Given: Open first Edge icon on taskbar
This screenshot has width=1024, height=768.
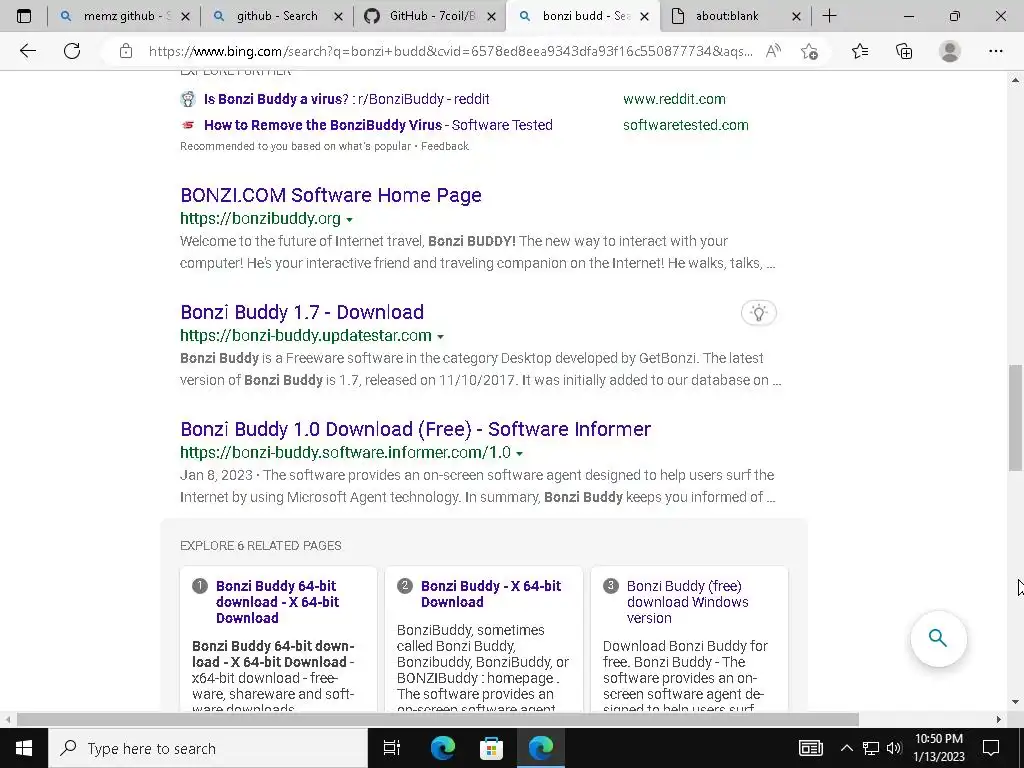Looking at the screenshot, I should click(443, 748).
